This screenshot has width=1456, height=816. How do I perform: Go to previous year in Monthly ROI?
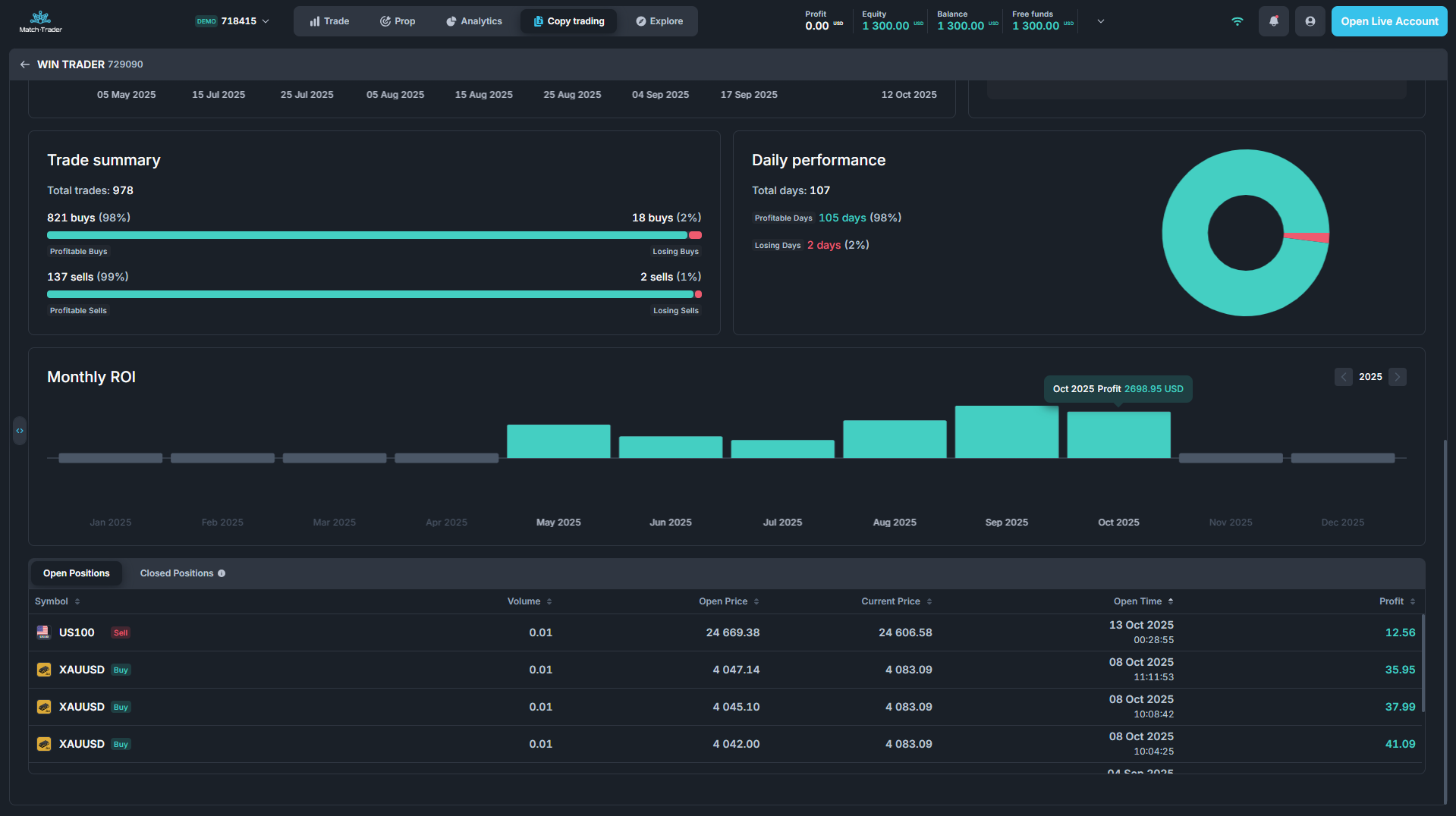(1343, 377)
